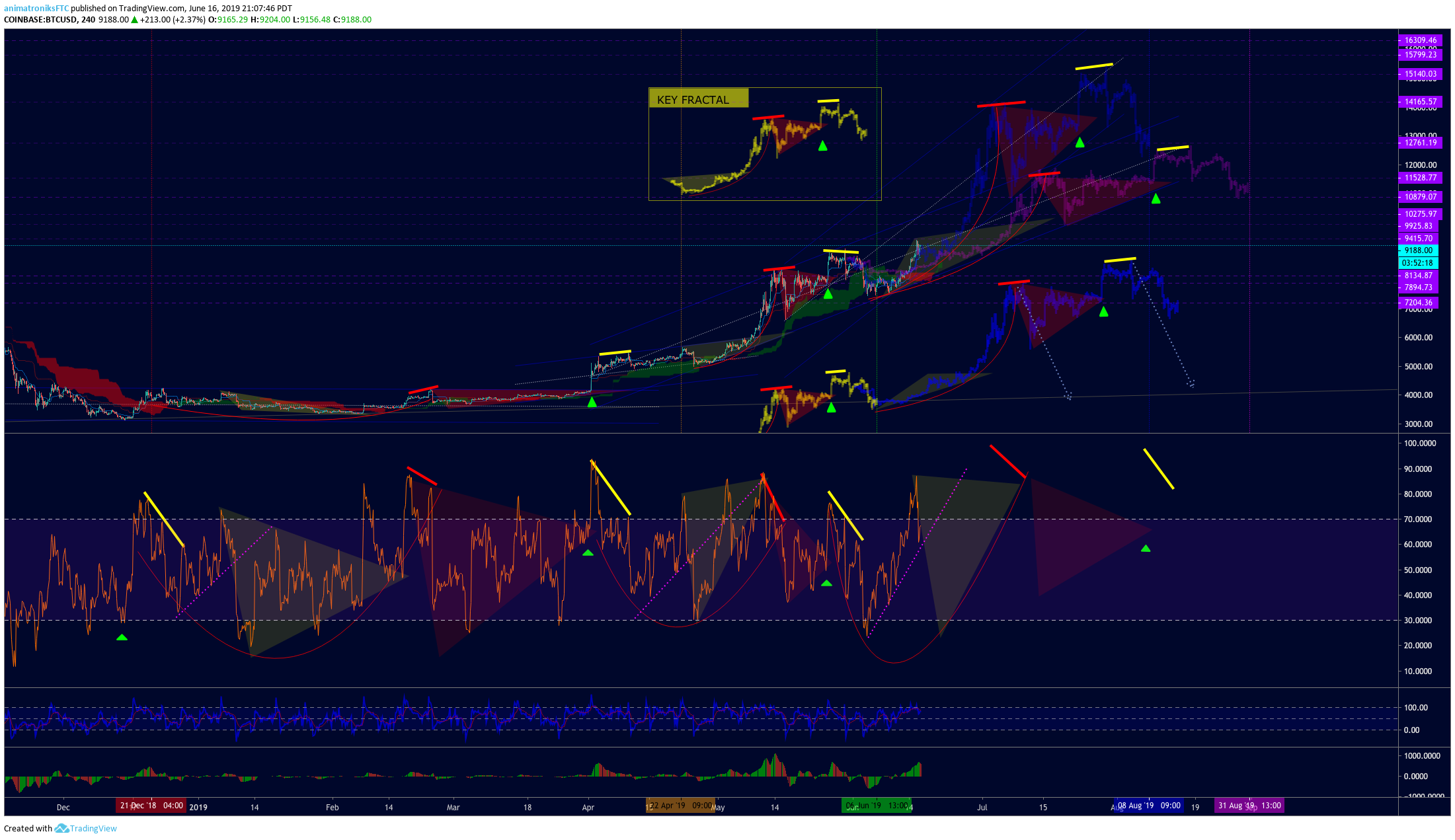Click the Dec label on the time axis
Image resolution: width=1455 pixels, height=840 pixels.
click(x=63, y=808)
